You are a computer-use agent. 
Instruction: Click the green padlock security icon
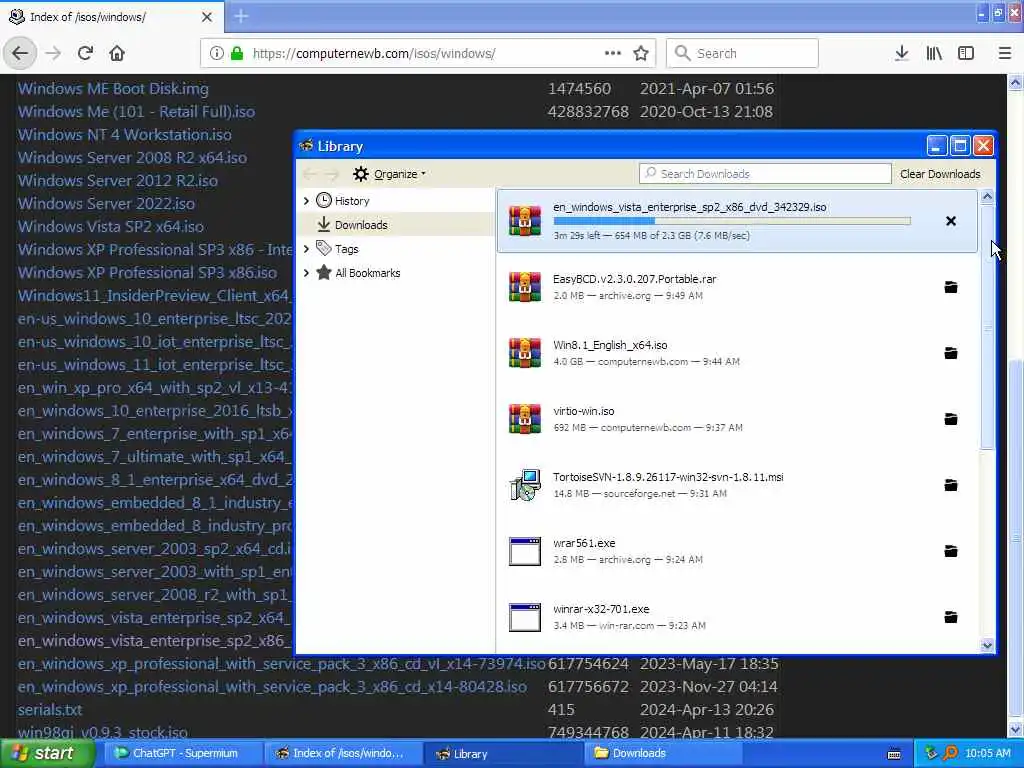[237, 53]
